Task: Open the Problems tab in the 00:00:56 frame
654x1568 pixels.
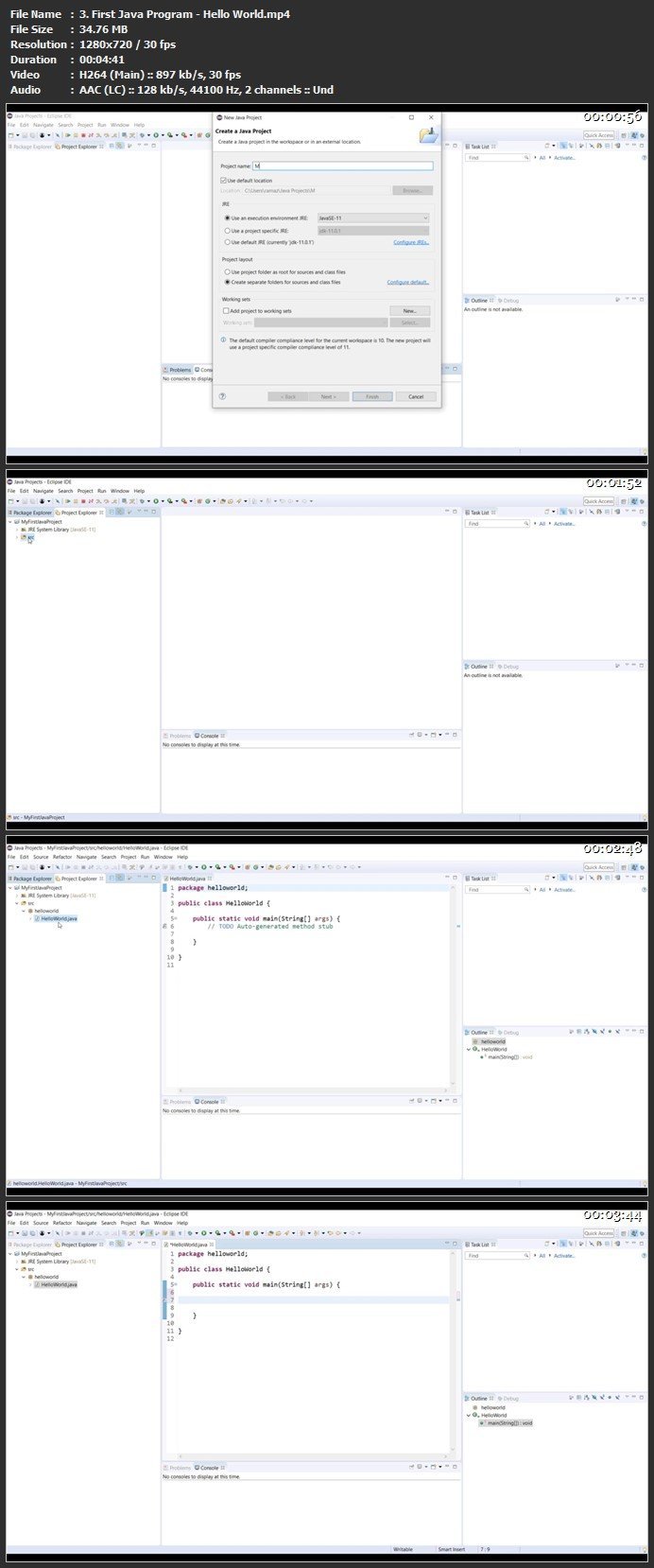Action: coord(178,370)
